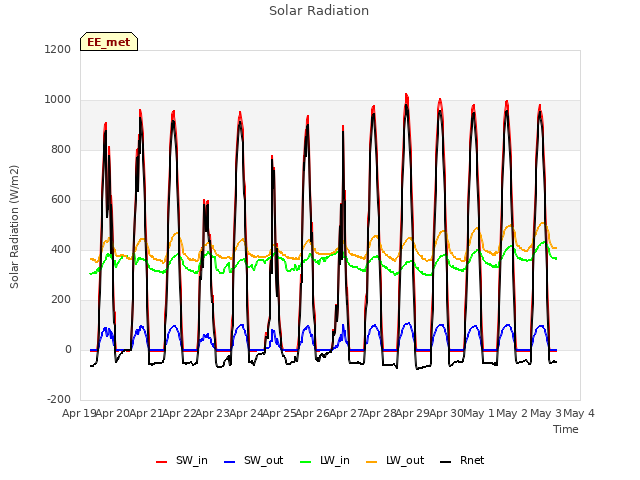Click the green LW_in legend color marker
Screen dimensions: 640x480
tap(306, 462)
